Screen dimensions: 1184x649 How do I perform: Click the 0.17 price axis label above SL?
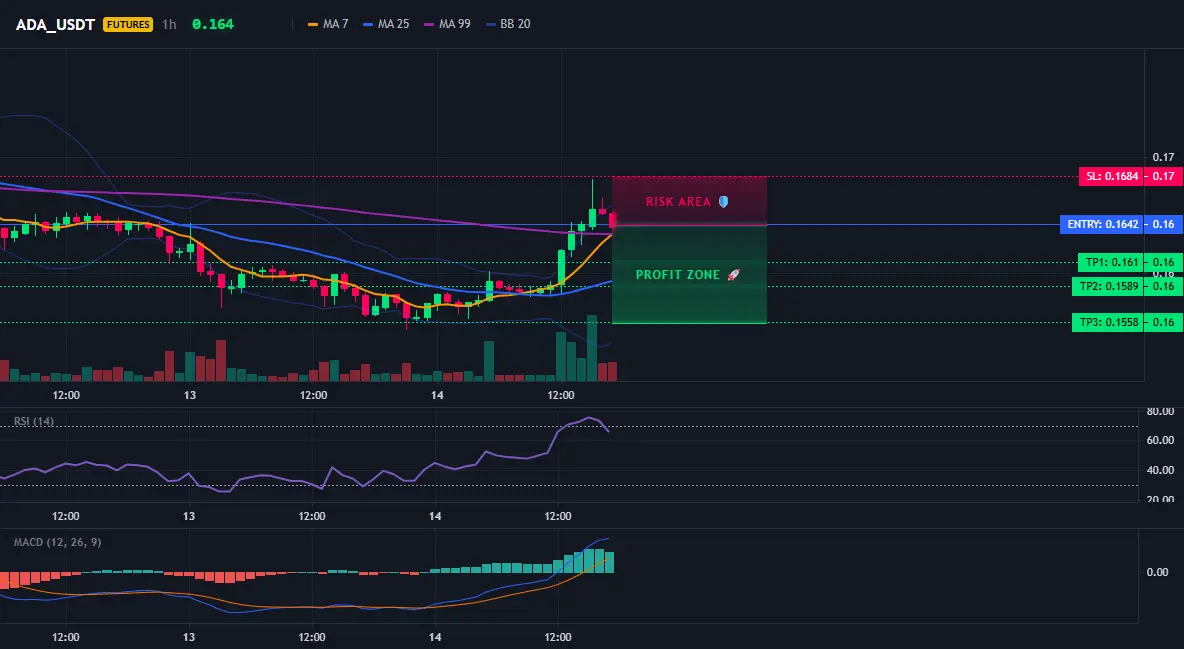(1164, 158)
